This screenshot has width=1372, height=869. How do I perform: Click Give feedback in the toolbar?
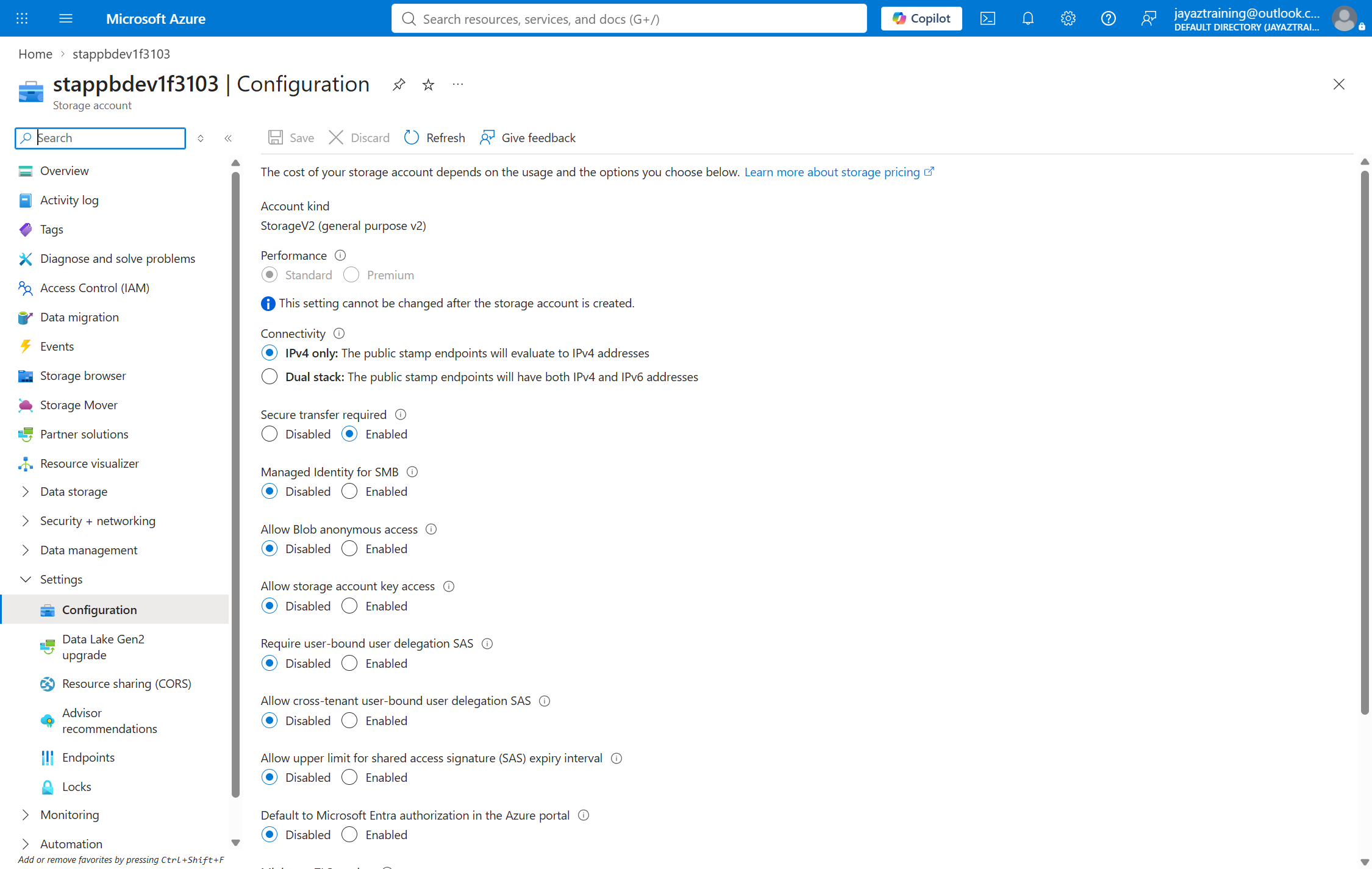[x=527, y=138]
